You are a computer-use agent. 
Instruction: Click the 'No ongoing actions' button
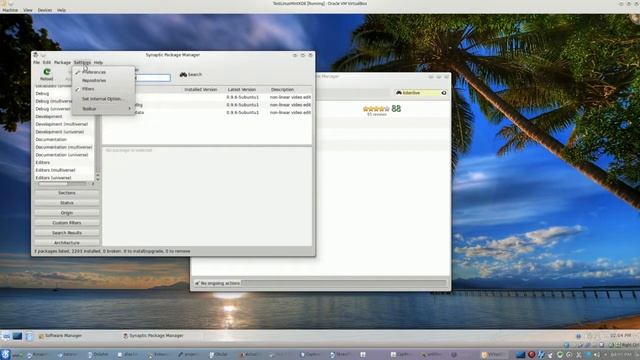(217, 283)
